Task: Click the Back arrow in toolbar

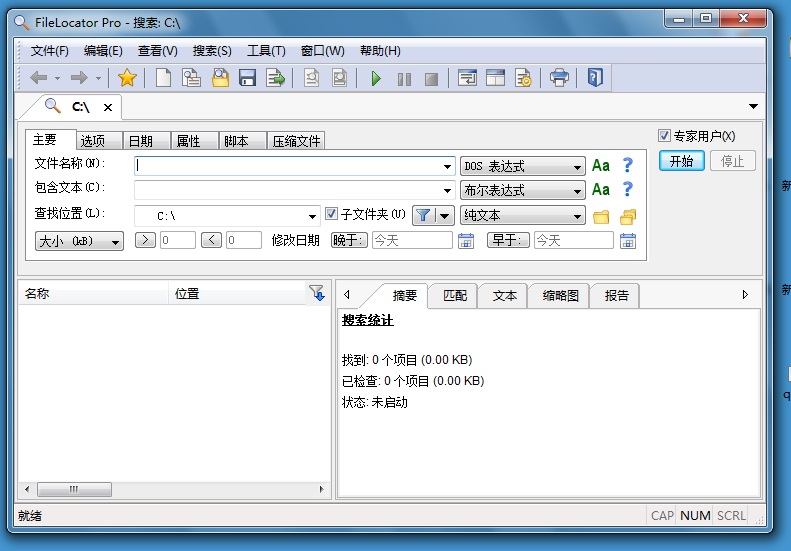Action: pos(39,78)
